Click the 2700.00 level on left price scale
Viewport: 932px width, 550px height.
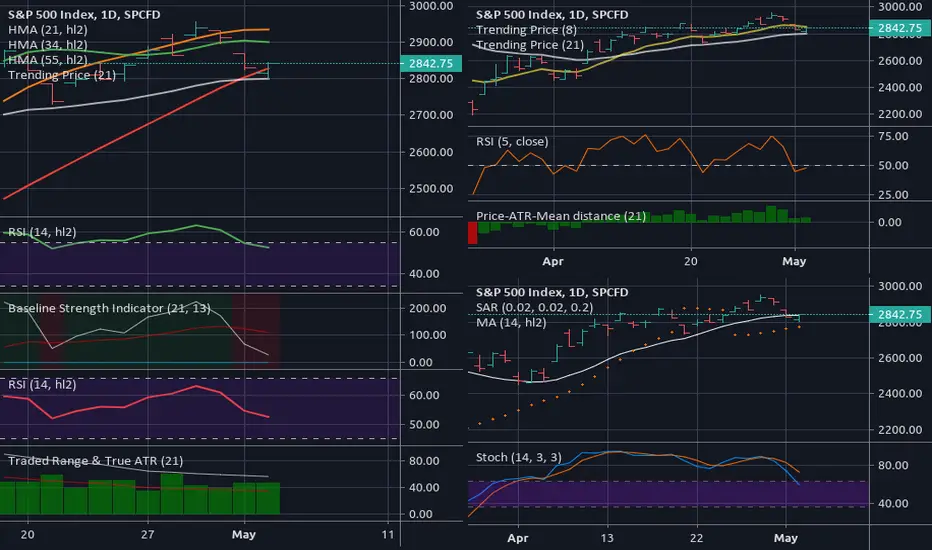pyautogui.click(x=431, y=115)
